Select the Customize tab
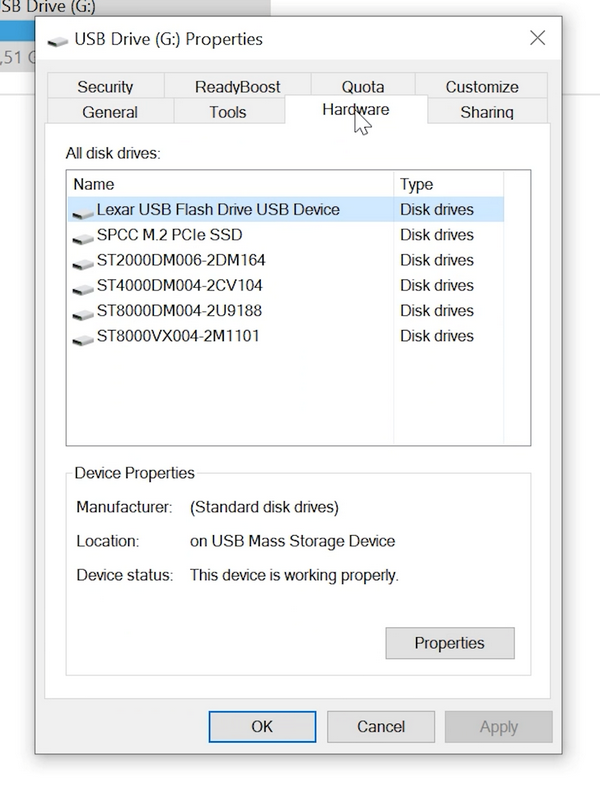 tap(481, 87)
